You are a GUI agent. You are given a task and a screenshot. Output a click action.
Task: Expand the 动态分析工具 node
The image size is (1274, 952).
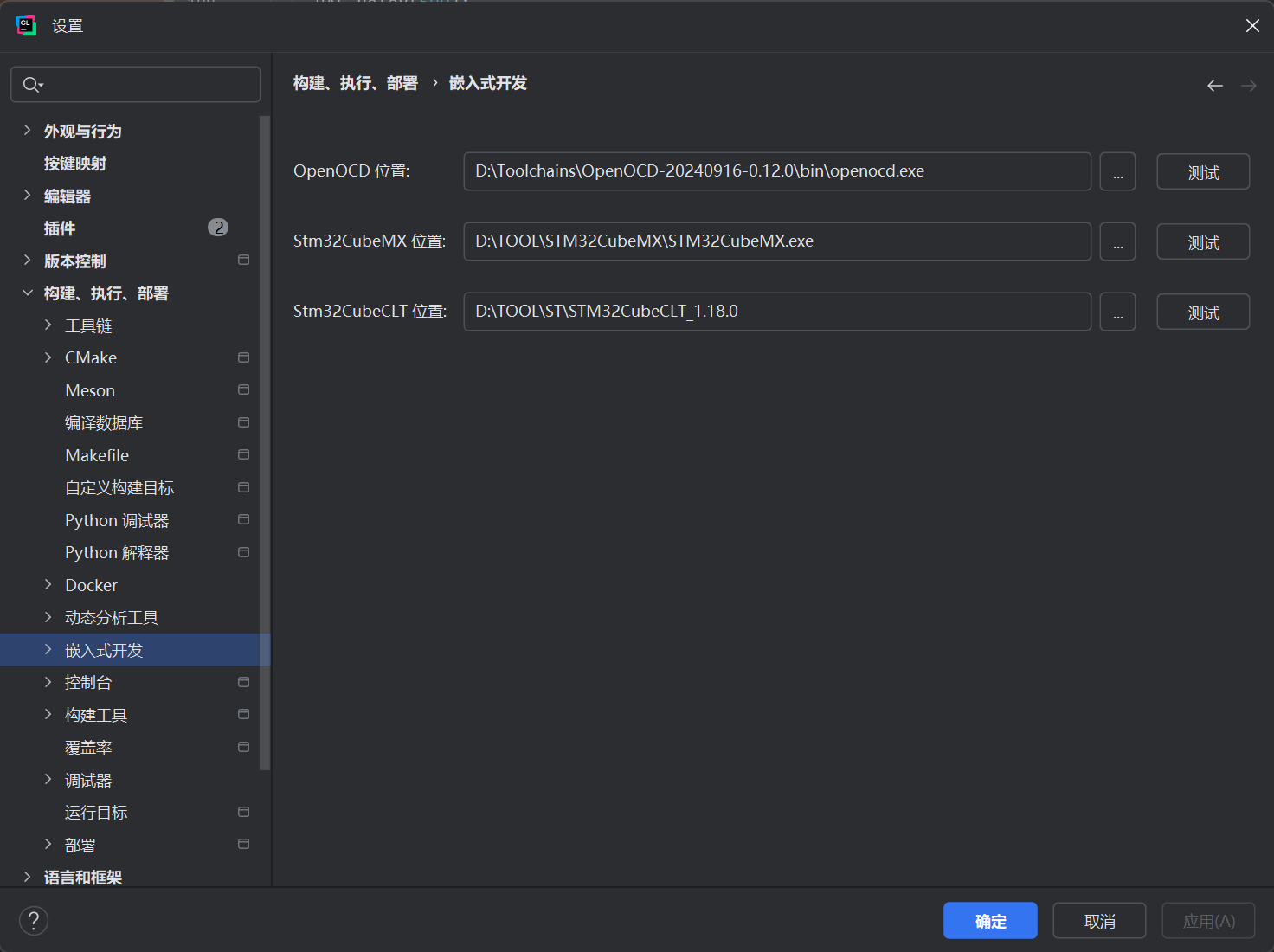[x=48, y=617]
